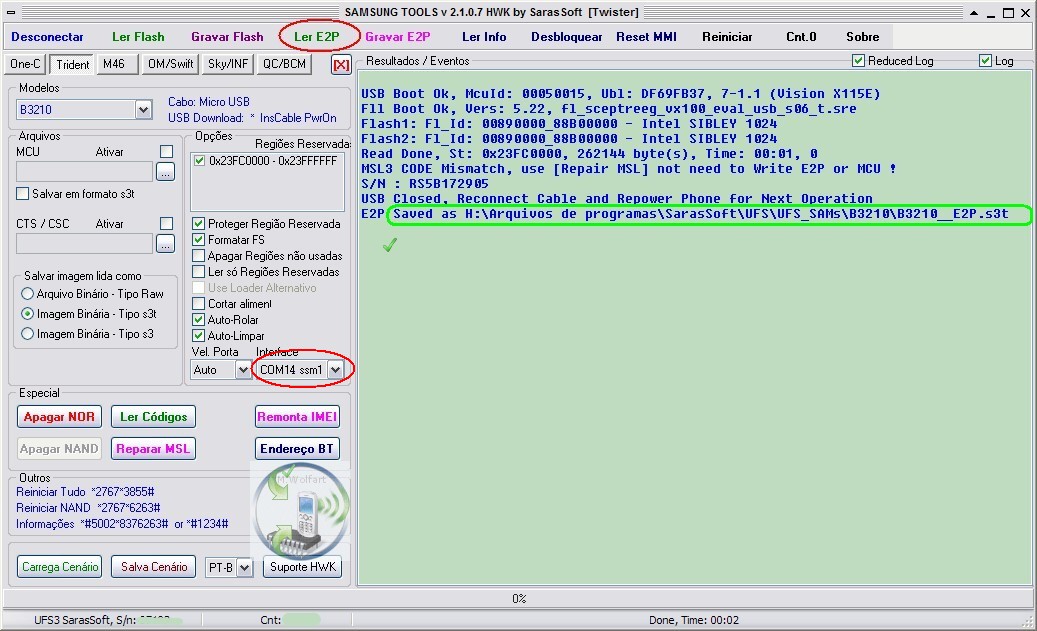Click the MCU file browse button
Screen dimensions: 1037x631
coord(165,172)
